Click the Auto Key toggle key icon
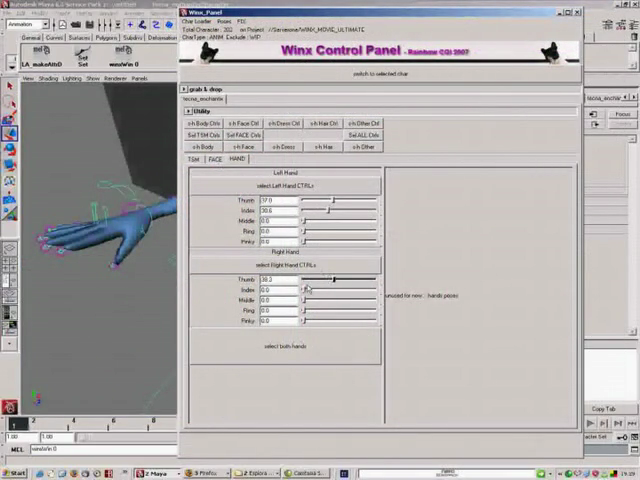Image resolution: width=640 pixels, height=480 pixels. pyautogui.click(x=622, y=437)
